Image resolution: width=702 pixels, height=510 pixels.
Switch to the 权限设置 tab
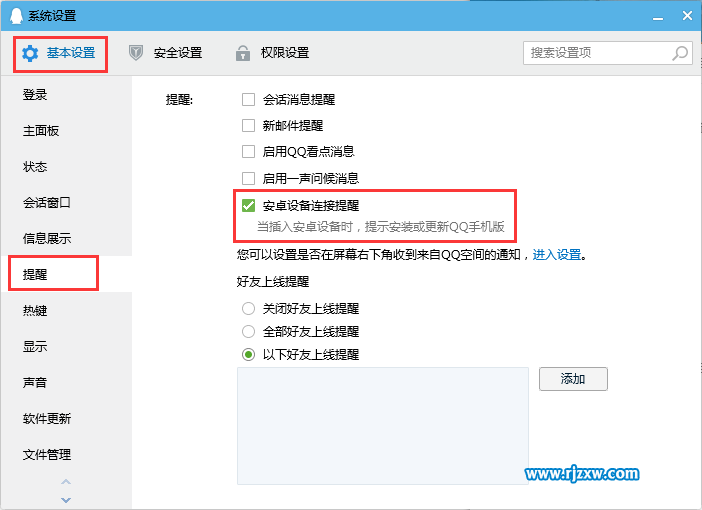[272, 53]
